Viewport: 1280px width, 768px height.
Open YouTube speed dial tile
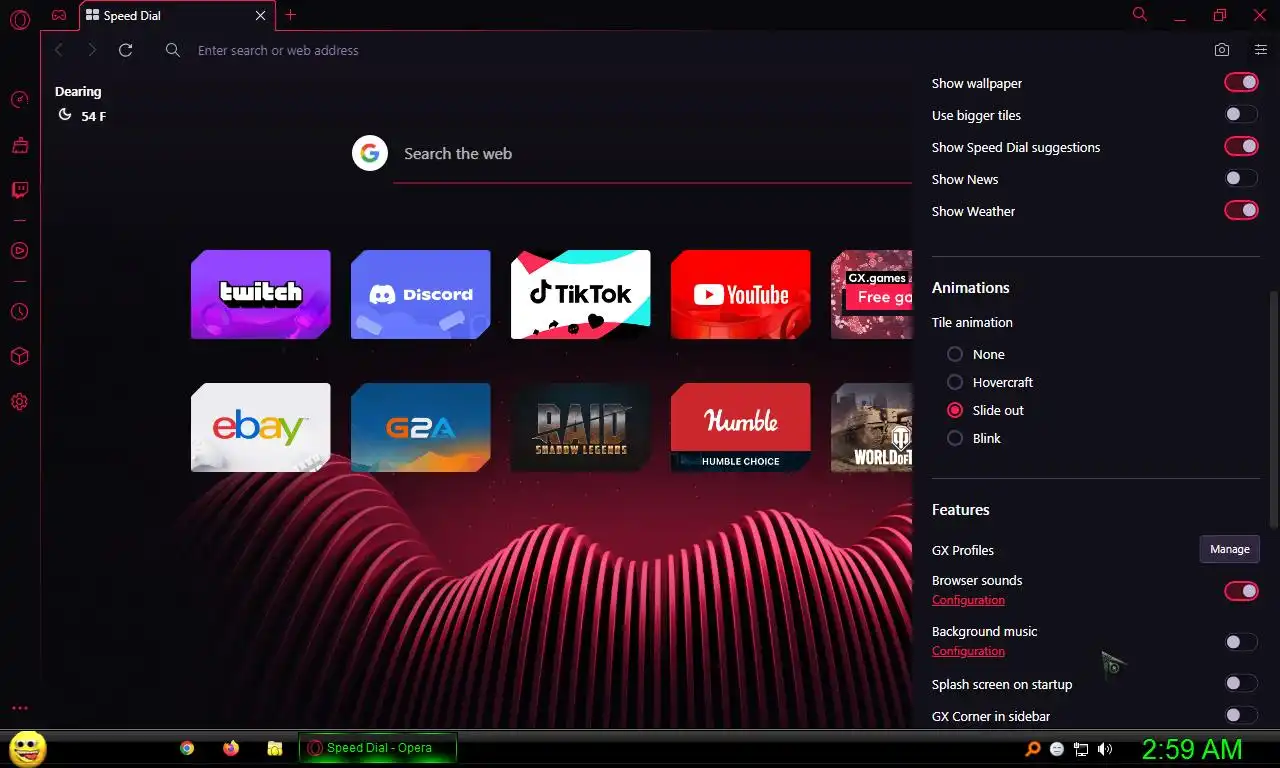pos(741,294)
